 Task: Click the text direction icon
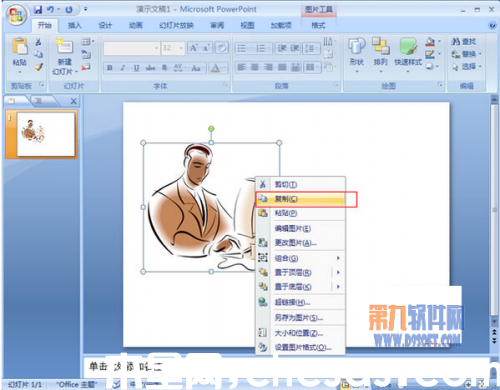pyautogui.click(x=329, y=41)
